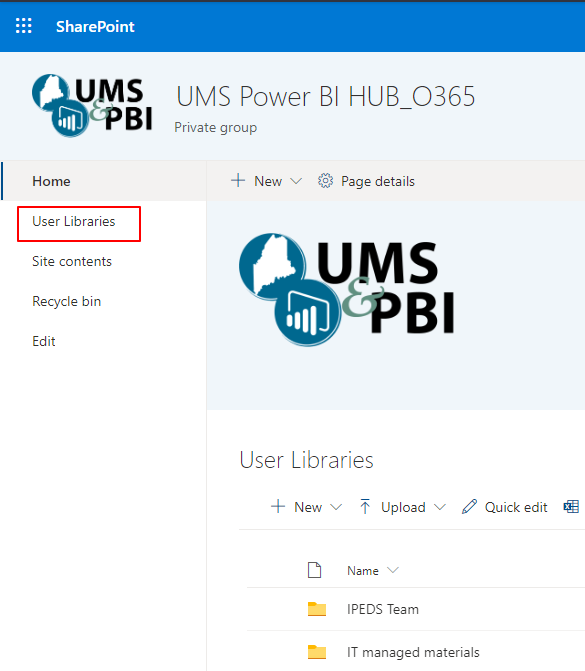Open Site contents in left navigation
585x671 pixels.
pos(72,261)
